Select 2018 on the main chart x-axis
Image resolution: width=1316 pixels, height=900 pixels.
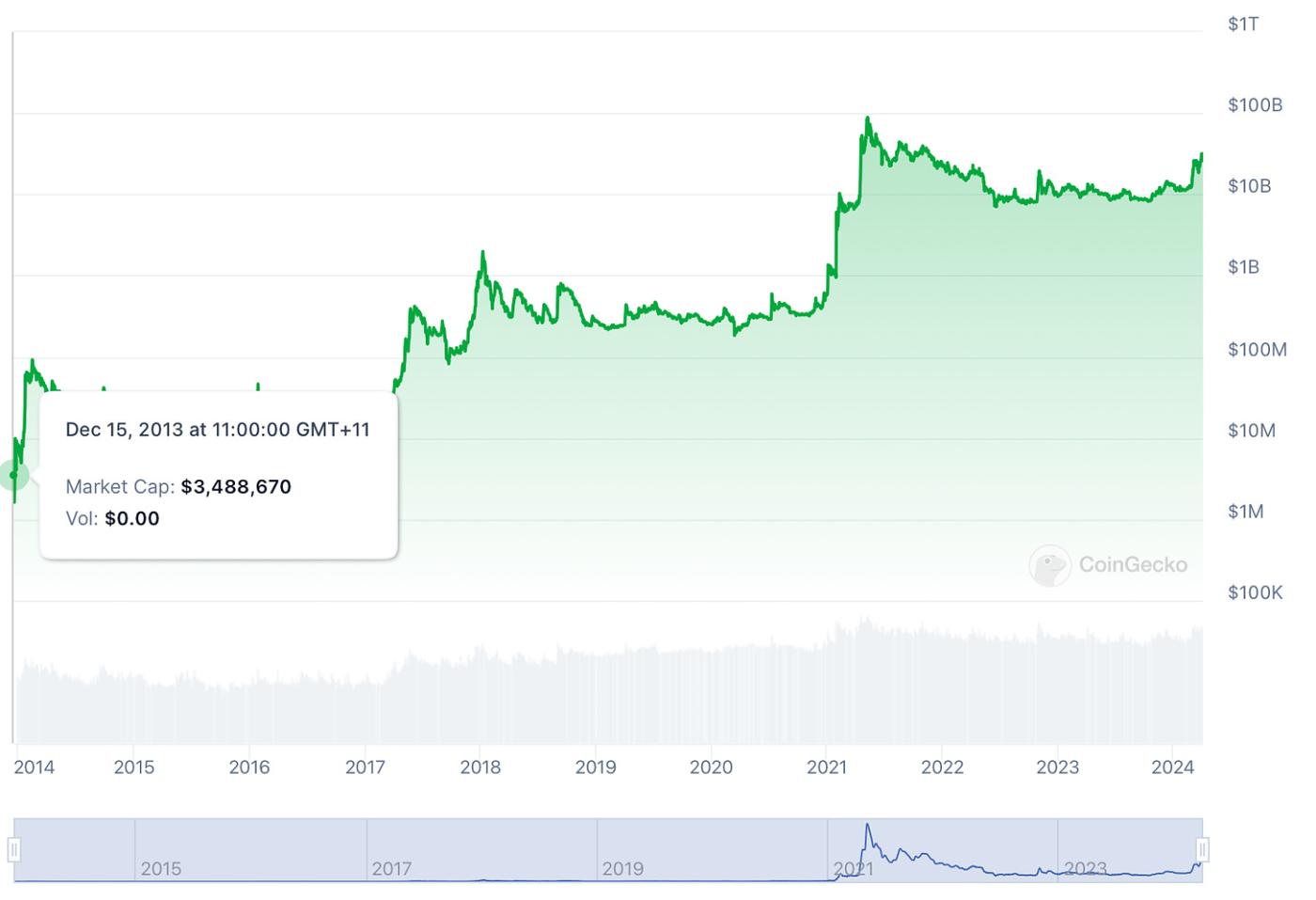pos(480,767)
